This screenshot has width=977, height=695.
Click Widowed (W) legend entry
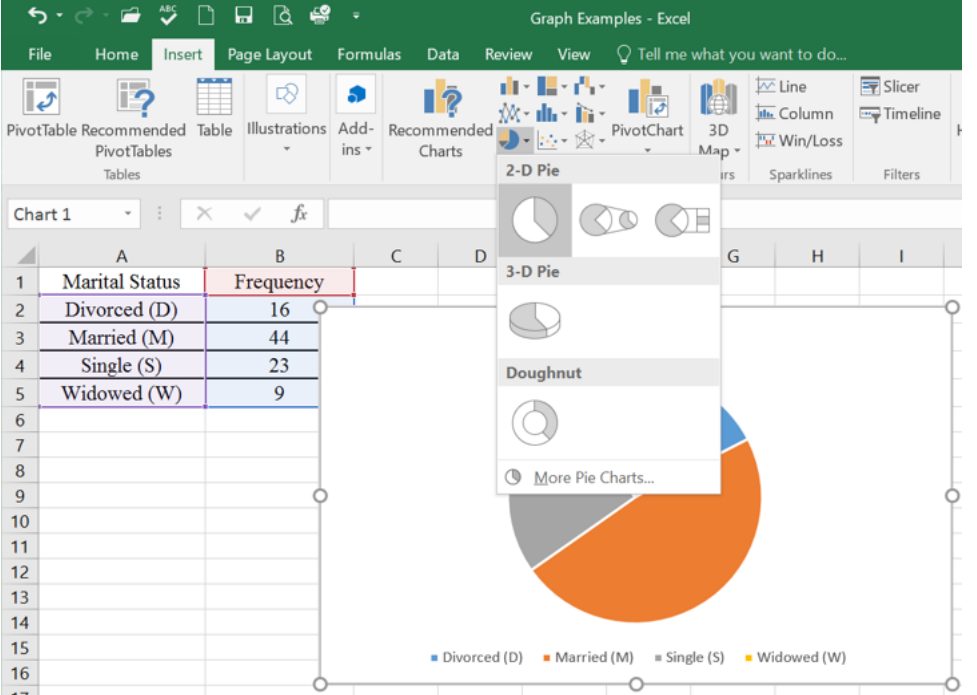796,657
